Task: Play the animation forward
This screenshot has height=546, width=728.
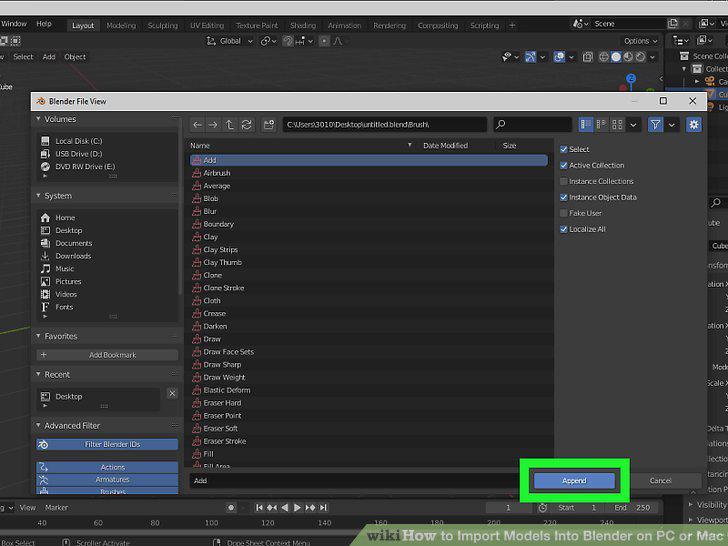Action: [298, 507]
